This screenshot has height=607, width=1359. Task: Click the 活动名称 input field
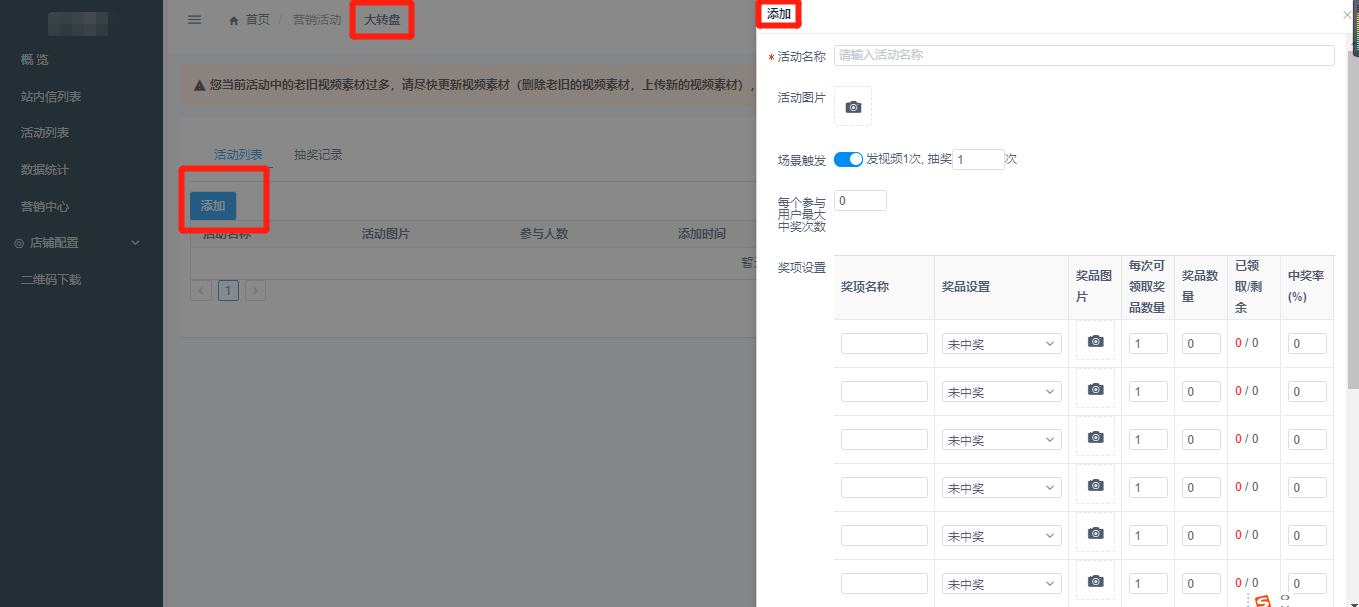(x=1083, y=56)
